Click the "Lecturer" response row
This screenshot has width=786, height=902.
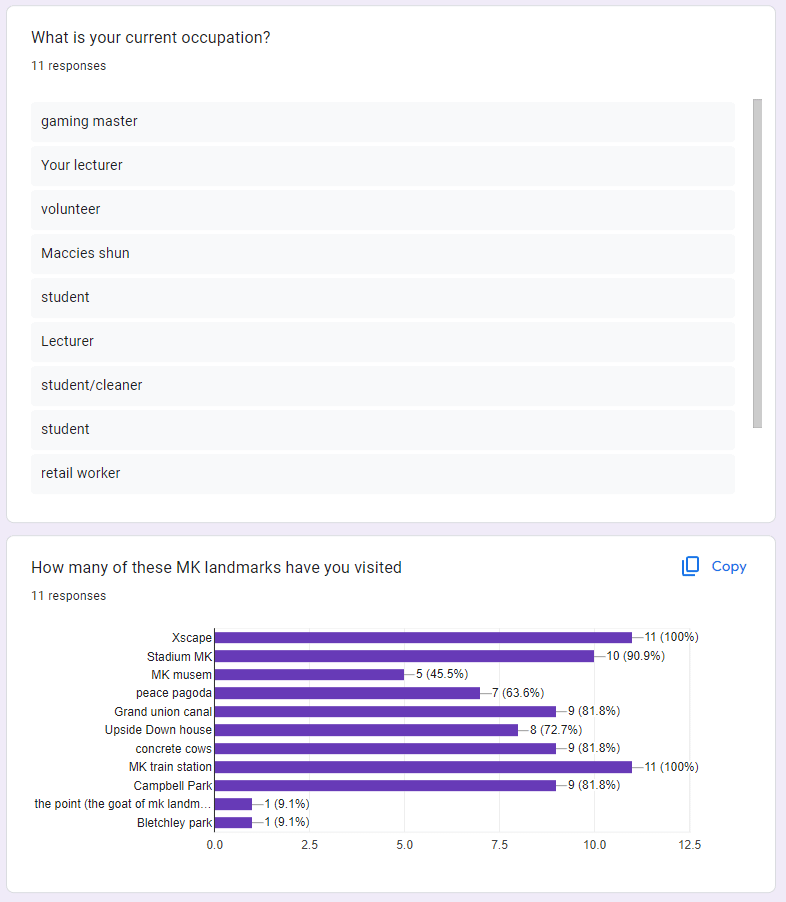click(x=383, y=341)
